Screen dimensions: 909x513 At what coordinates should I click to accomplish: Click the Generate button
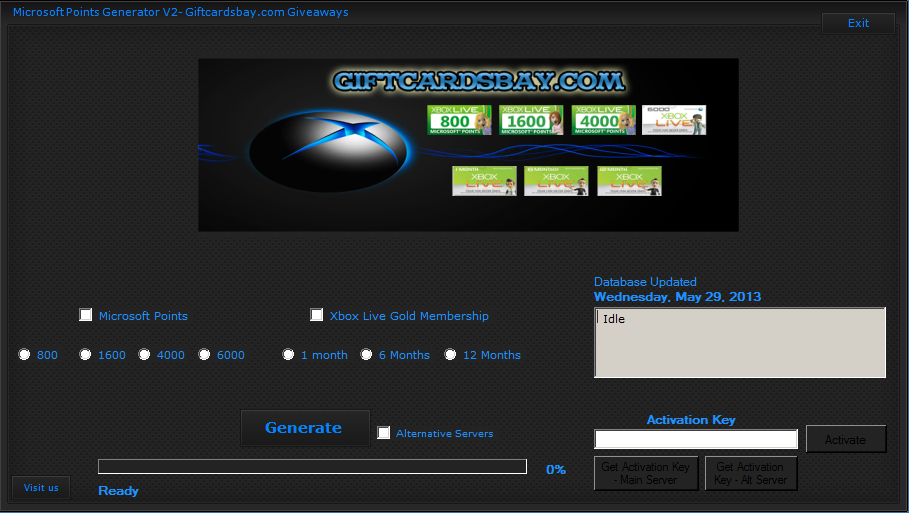coord(305,428)
